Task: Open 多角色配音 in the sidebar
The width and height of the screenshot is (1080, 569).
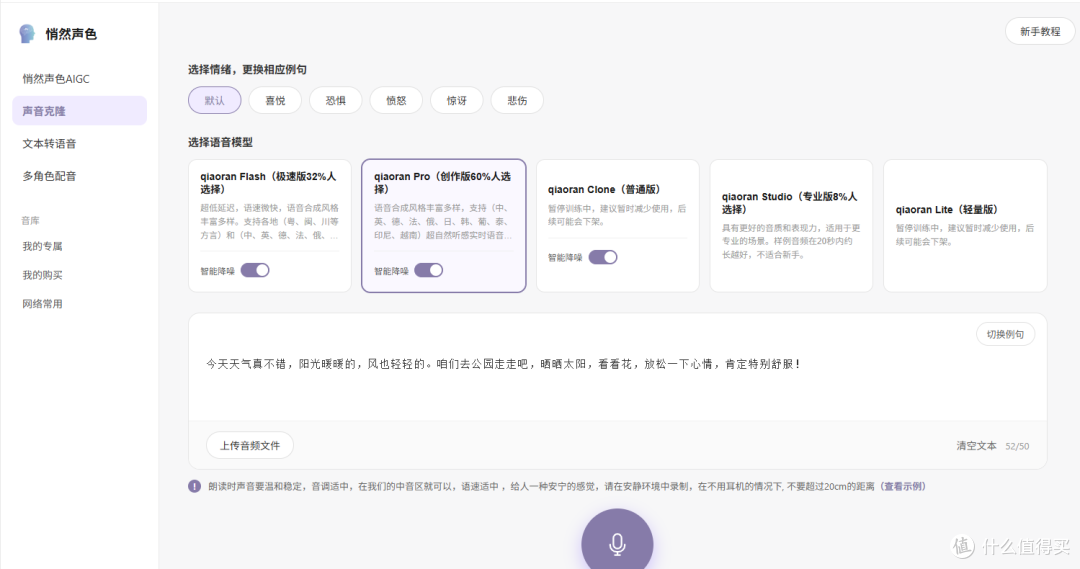Action: [49, 176]
